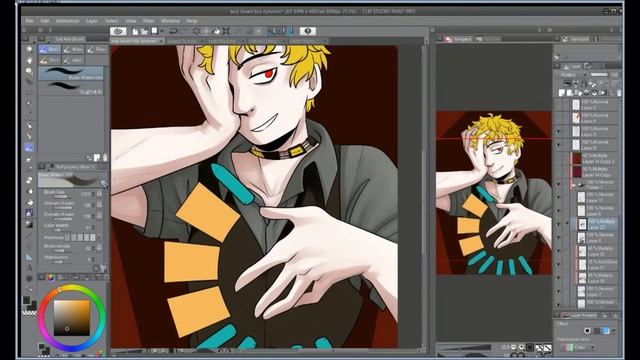This screenshot has height=360, width=640.
Task: Select the Hardness indicator boxes
Action: pyautogui.click(x=80, y=238)
